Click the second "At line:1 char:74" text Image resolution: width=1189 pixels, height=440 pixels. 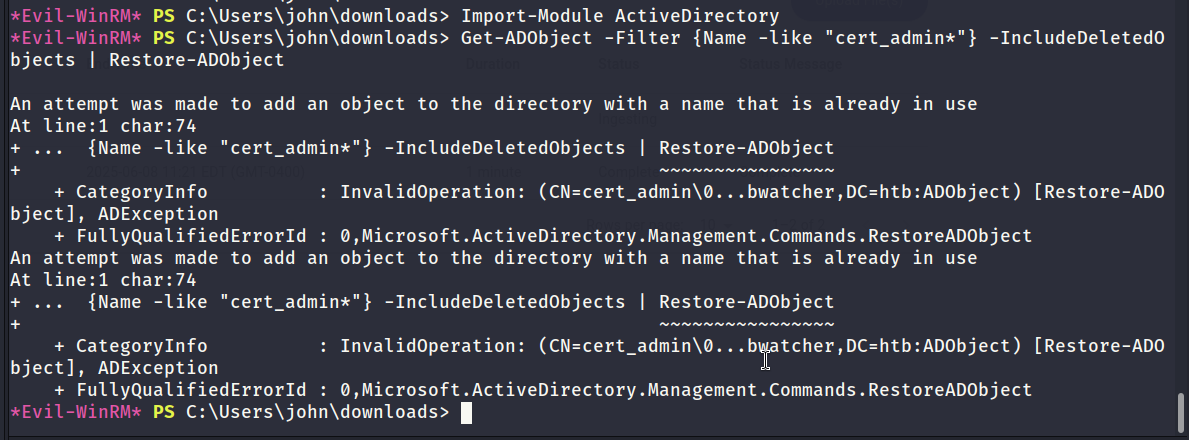(x=104, y=280)
